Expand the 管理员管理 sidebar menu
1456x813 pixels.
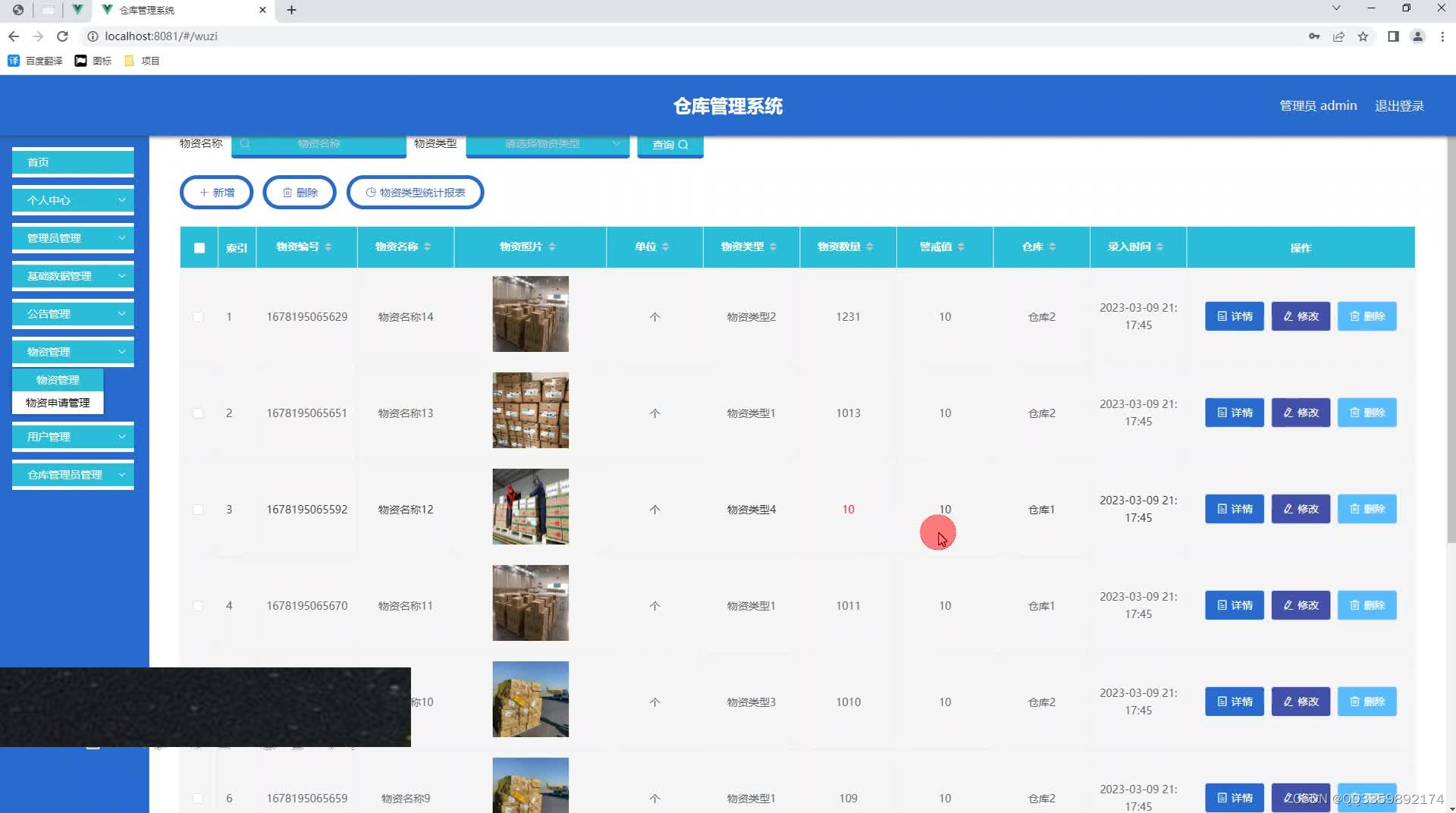click(73, 238)
